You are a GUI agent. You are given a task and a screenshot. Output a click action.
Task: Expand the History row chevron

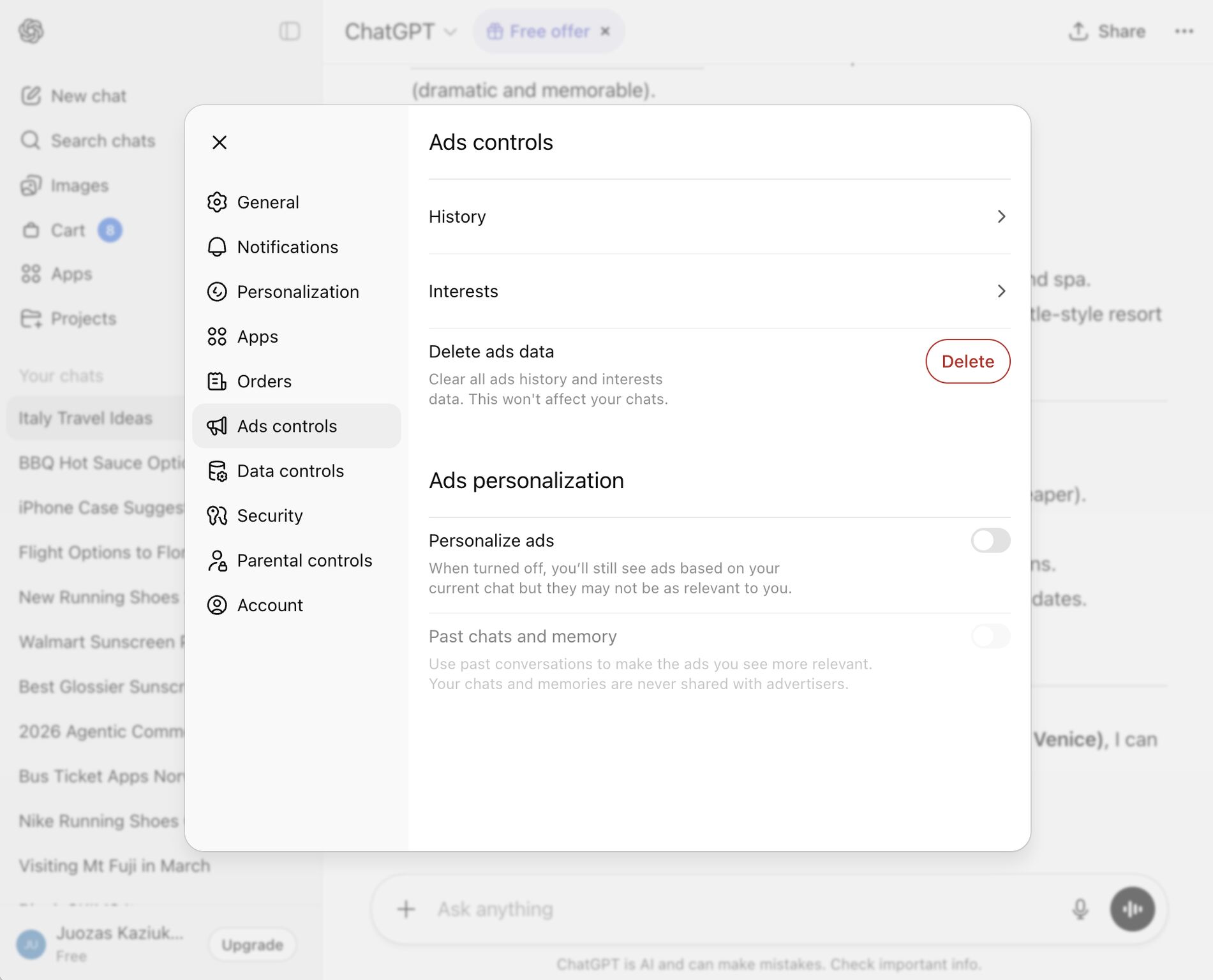pyautogui.click(x=1001, y=217)
